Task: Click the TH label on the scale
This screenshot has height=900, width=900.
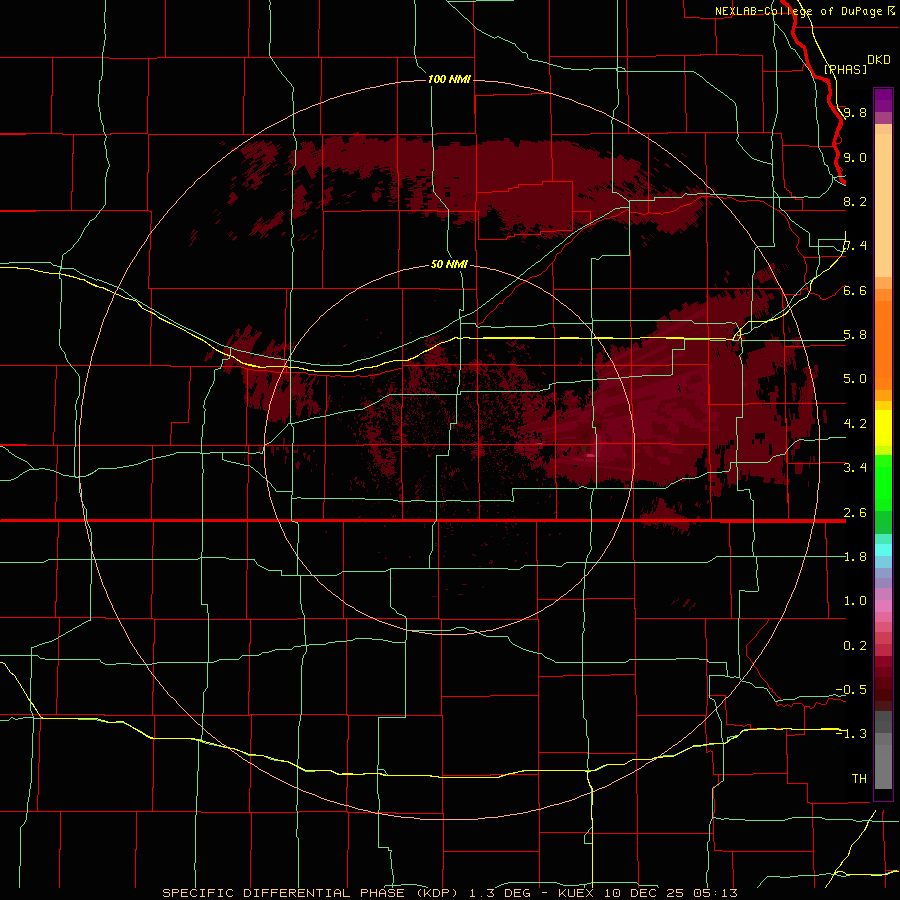Action: tap(859, 779)
